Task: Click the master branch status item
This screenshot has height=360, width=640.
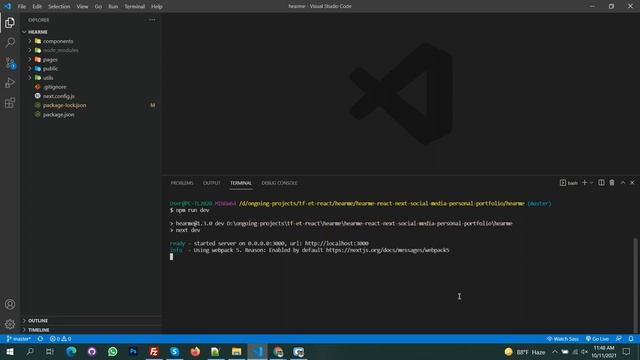Action: 19,339
